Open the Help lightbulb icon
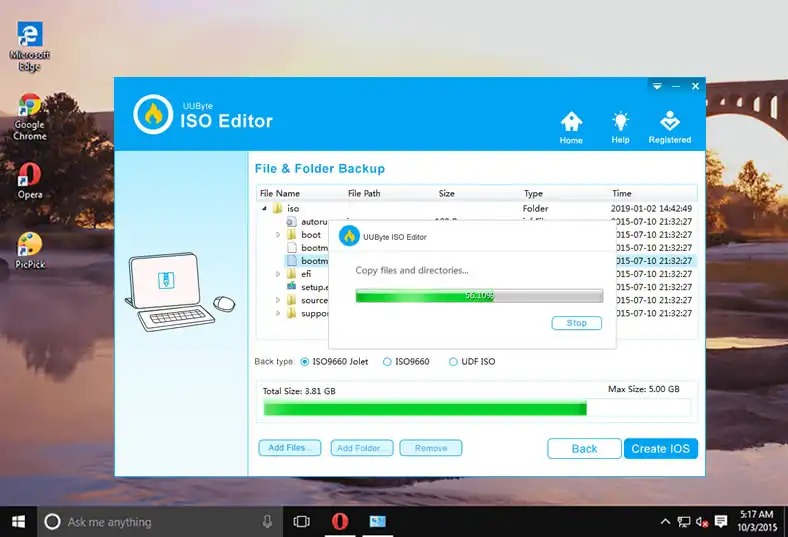 tap(620, 128)
